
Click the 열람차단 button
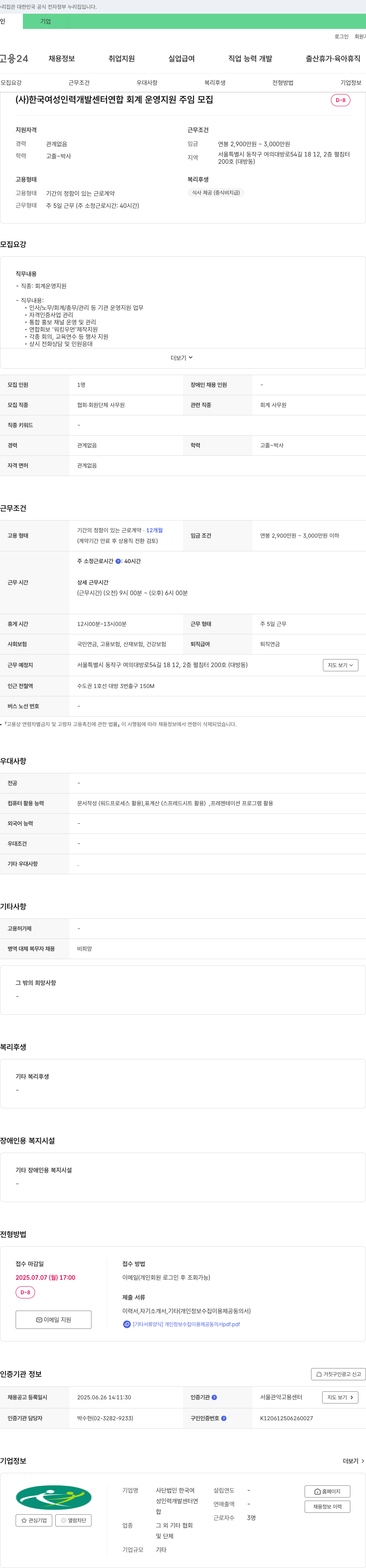pos(73,1520)
